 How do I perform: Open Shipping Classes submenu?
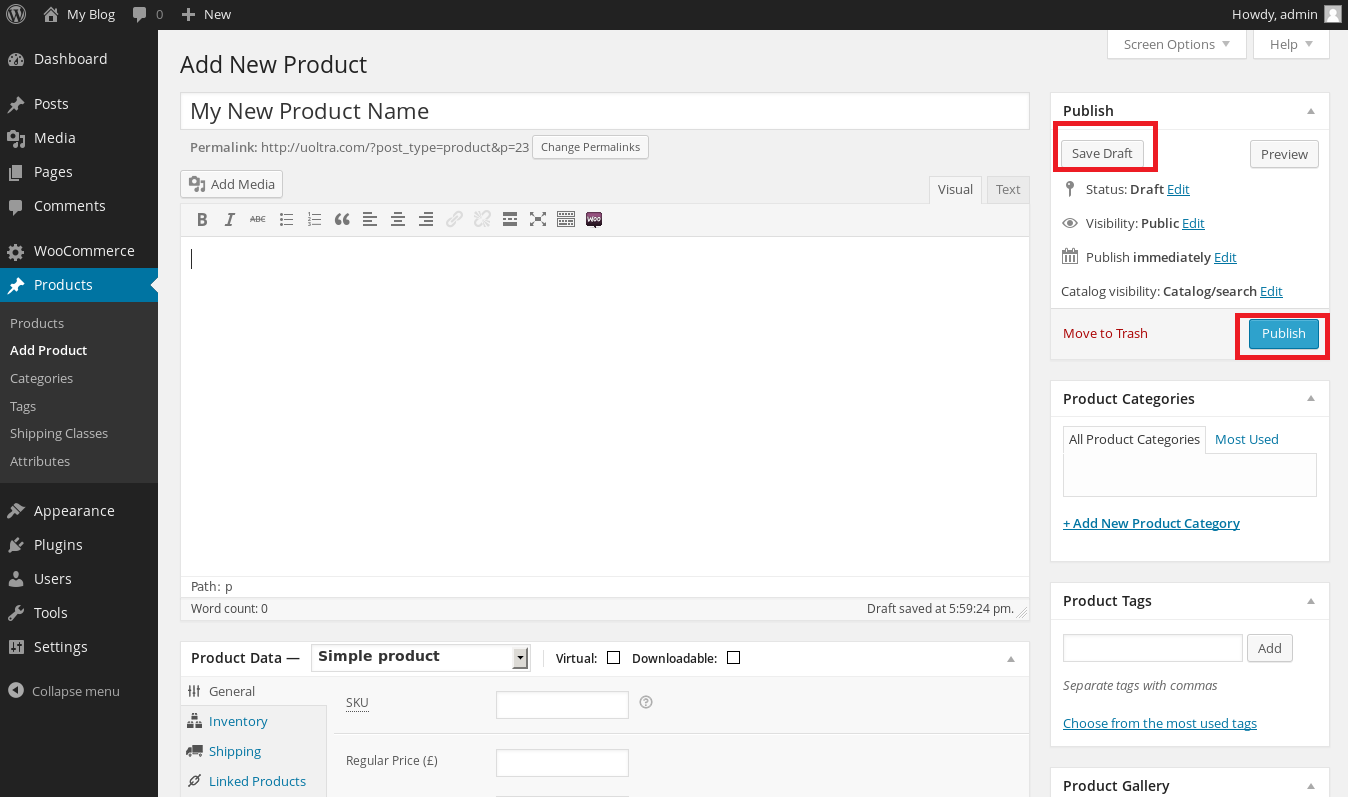coord(59,433)
